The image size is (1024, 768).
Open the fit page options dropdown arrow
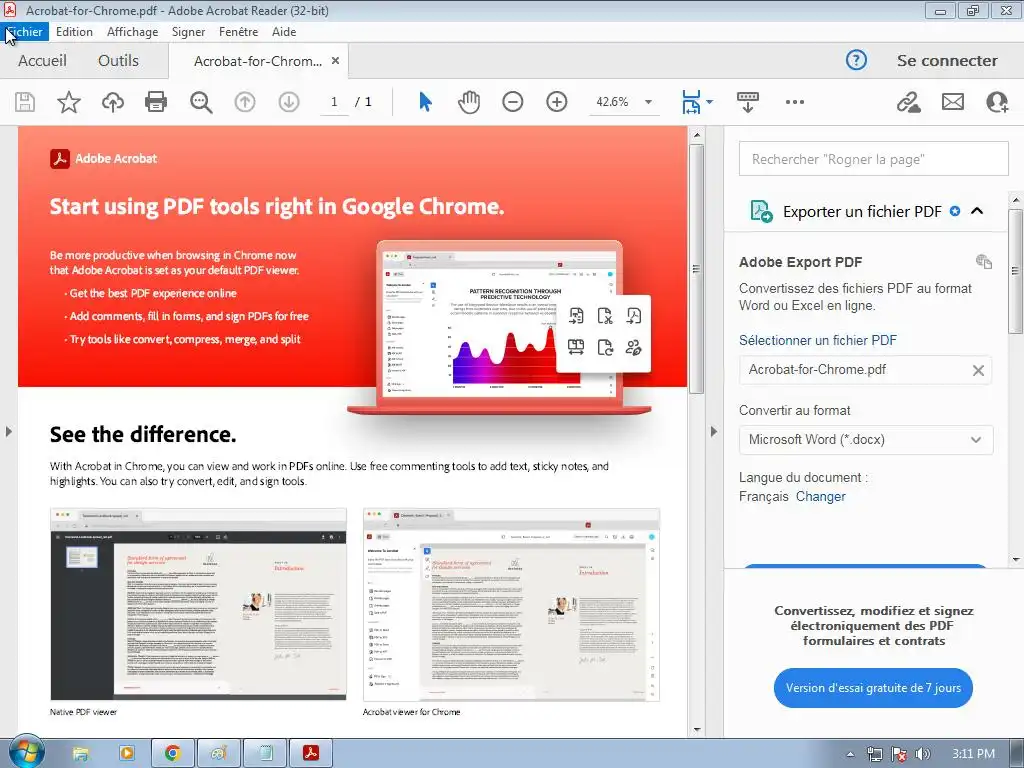pyautogui.click(x=710, y=102)
